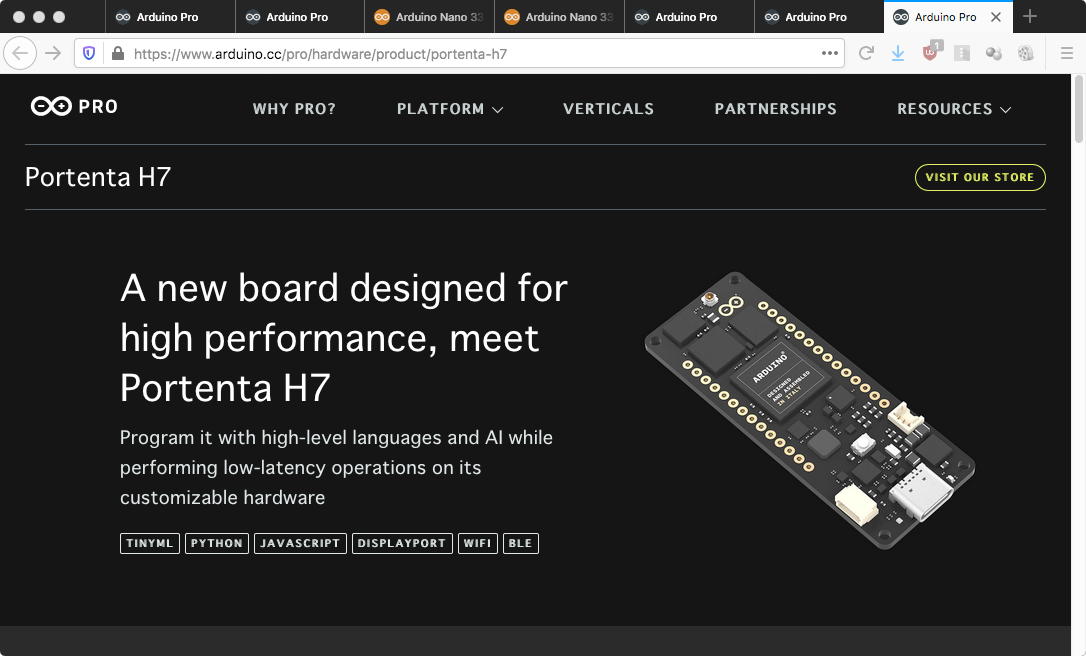Screen dimensions: 1086x656
Task: Click the "Program it with high-level languages" paragraph
Action: pyautogui.click(x=336, y=468)
